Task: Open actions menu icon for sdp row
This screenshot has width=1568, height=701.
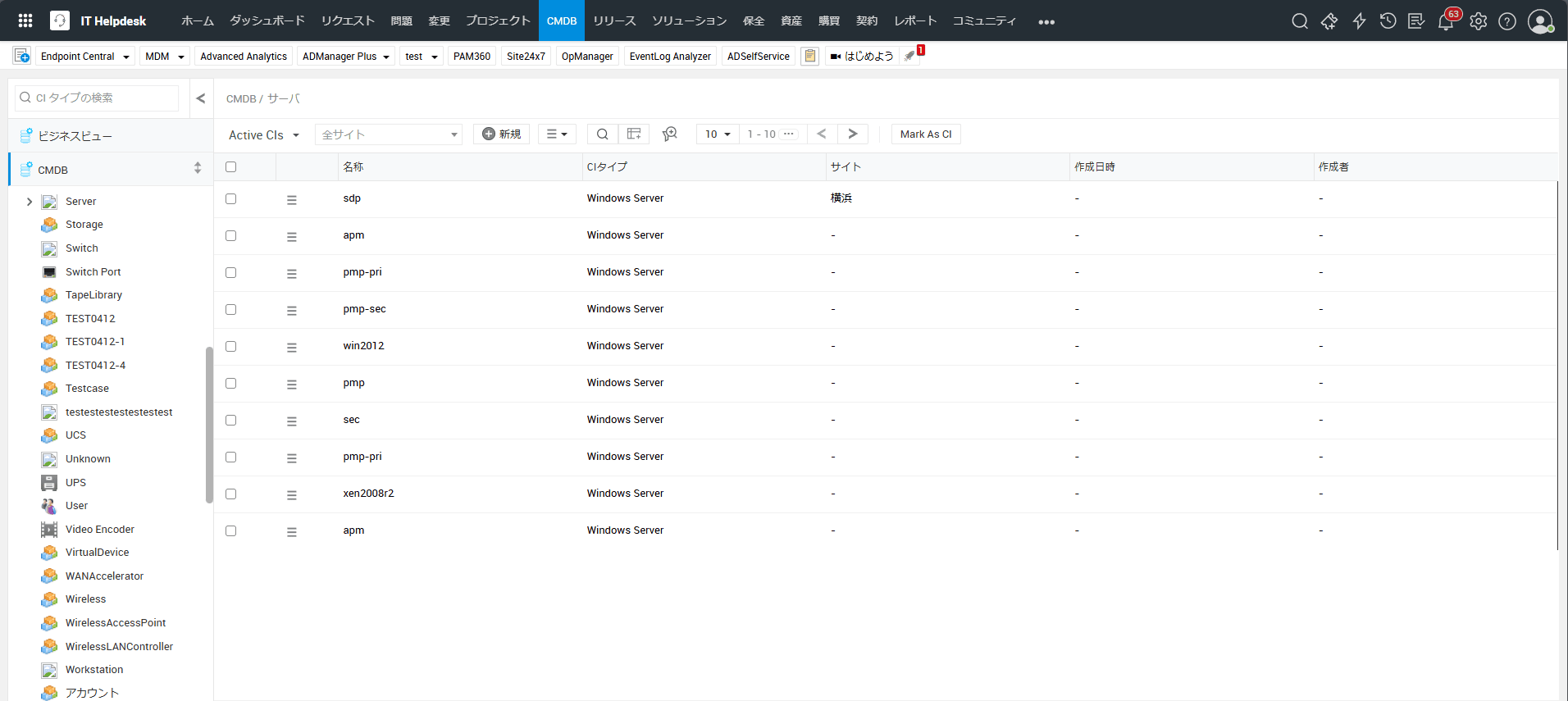Action: (x=292, y=199)
